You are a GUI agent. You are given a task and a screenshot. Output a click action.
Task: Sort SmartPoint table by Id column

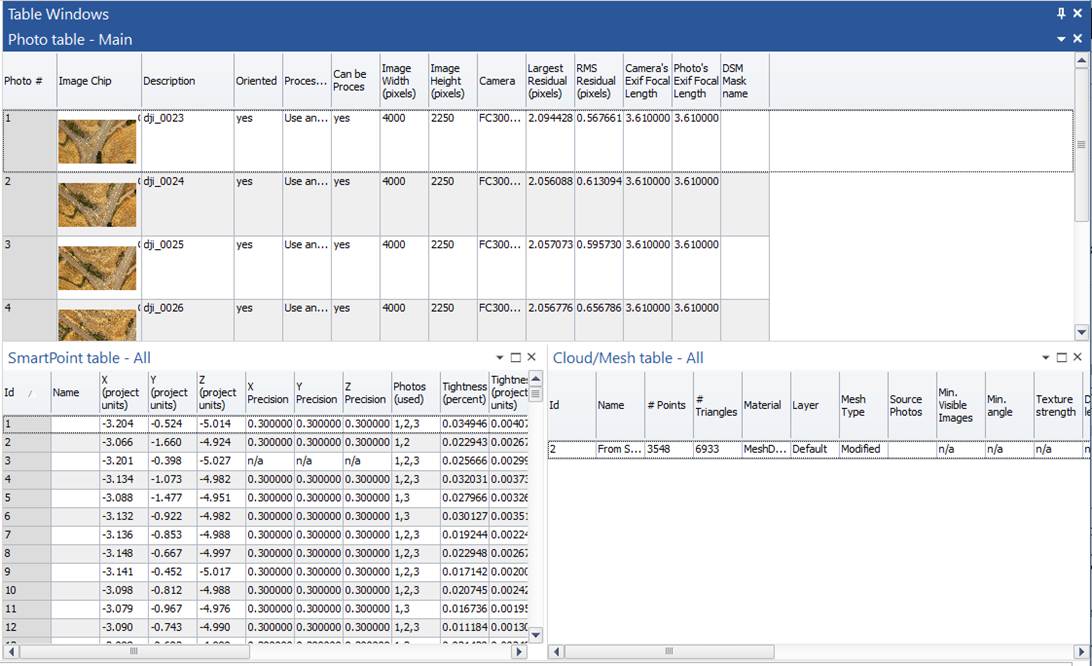26,393
